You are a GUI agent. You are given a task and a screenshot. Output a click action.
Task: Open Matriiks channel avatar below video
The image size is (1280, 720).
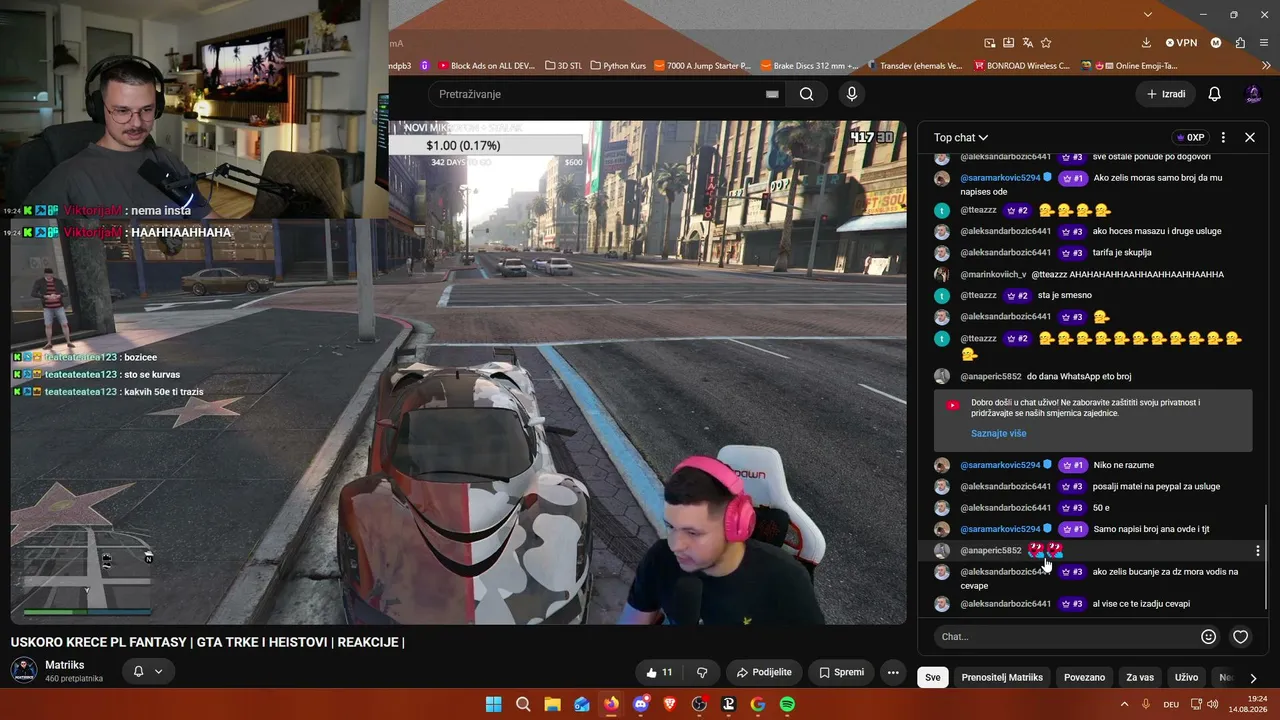[24, 671]
